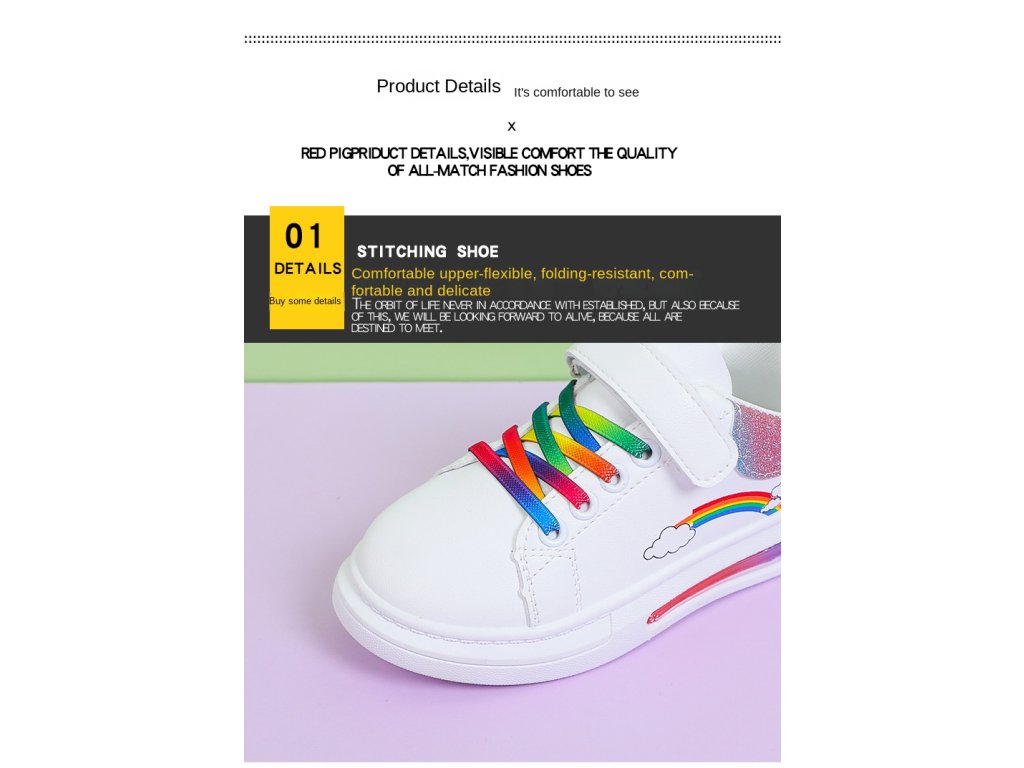Screen dimensions: 1024x768
Task: Click the STITCHING SHOE title
Action: point(428,251)
